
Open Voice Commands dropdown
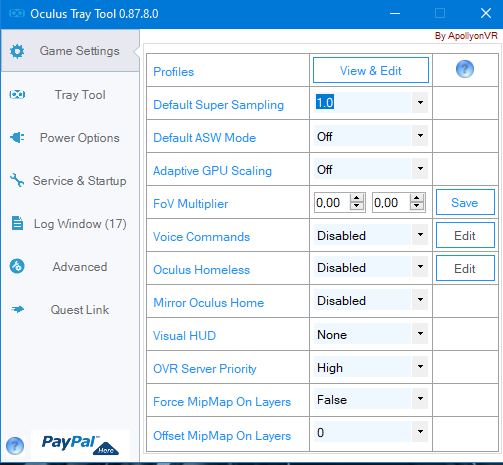point(420,235)
